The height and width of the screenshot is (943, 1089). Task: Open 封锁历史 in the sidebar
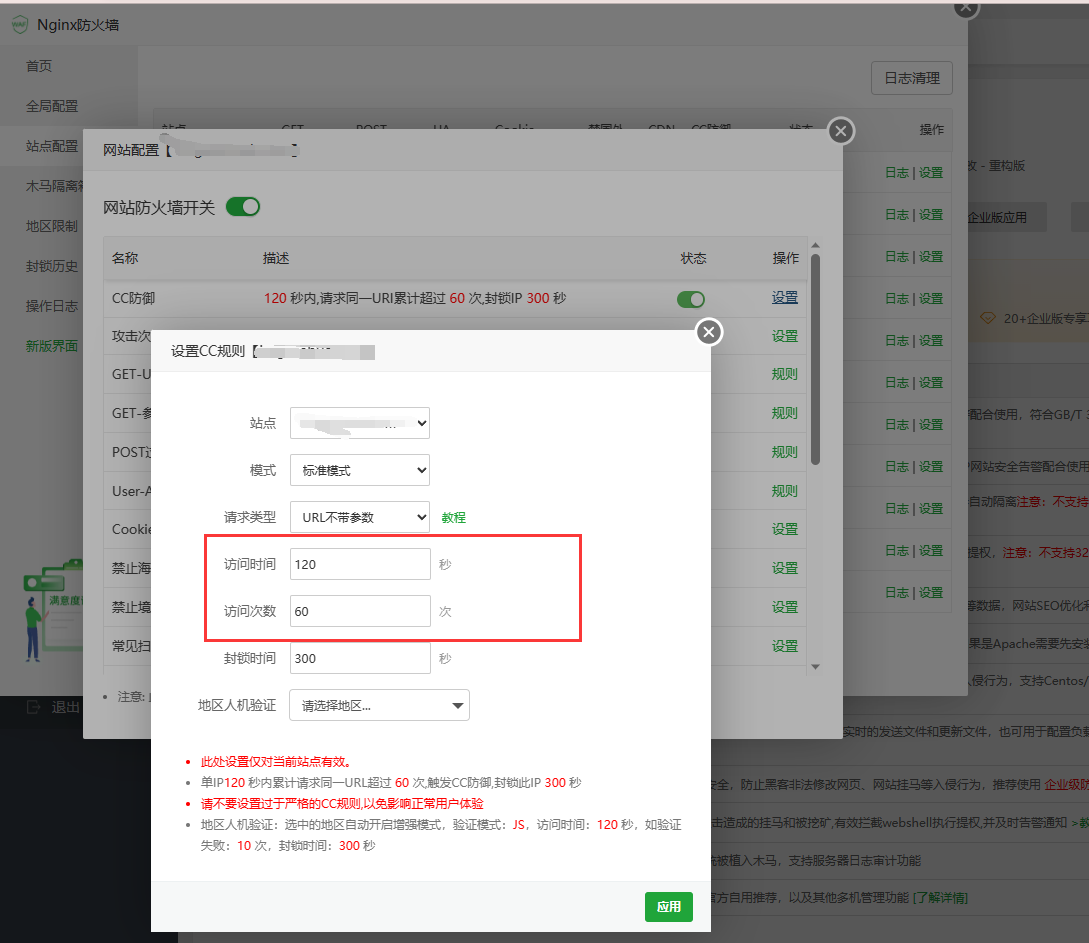click(x=52, y=266)
